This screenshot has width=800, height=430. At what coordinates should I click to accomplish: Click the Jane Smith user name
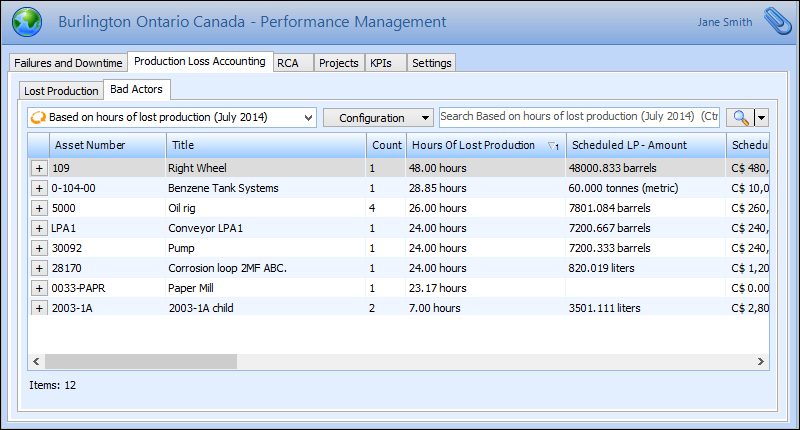[725, 22]
